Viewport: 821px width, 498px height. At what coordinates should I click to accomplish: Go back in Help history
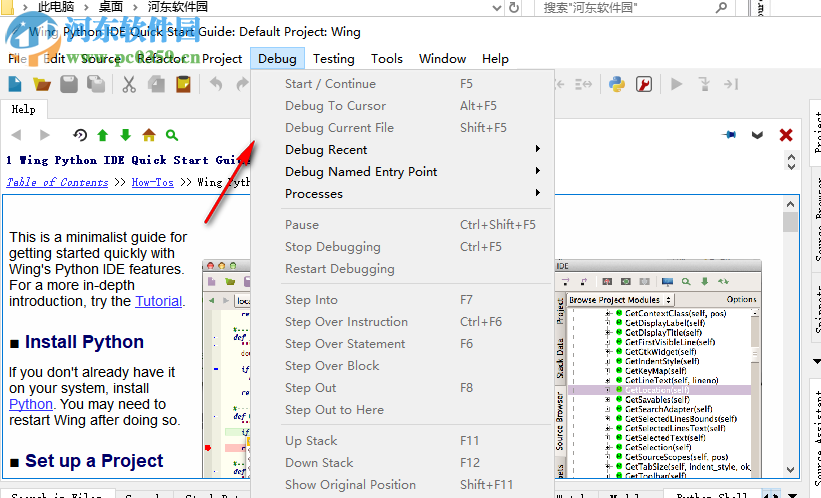(x=16, y=135)
